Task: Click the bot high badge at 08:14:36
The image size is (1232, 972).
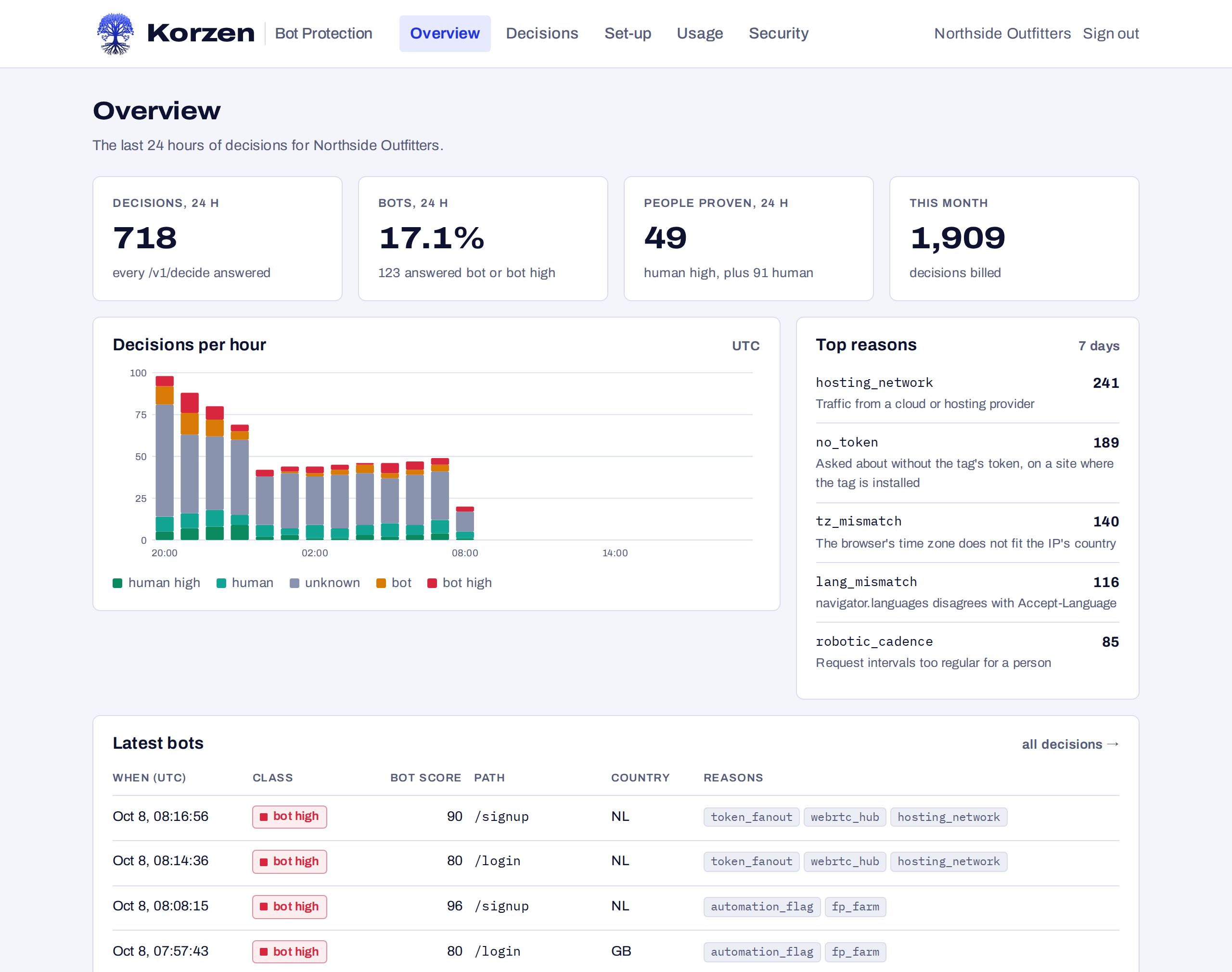Action: click(290, 862)
